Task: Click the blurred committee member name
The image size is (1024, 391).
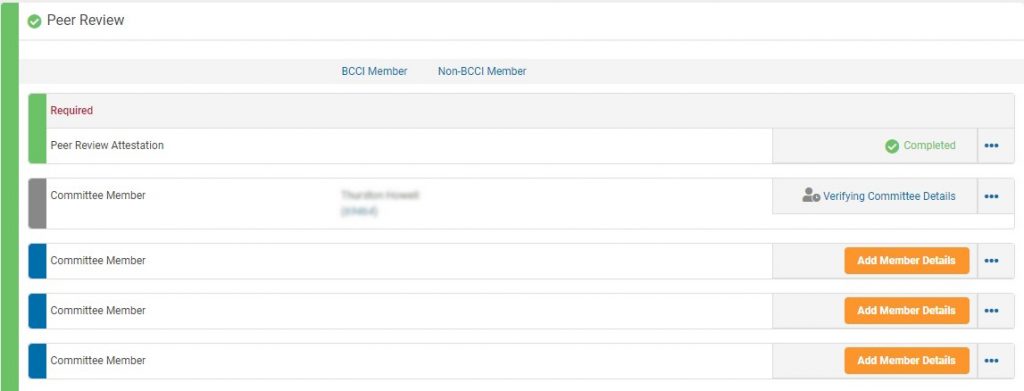Action: [379, 195]
